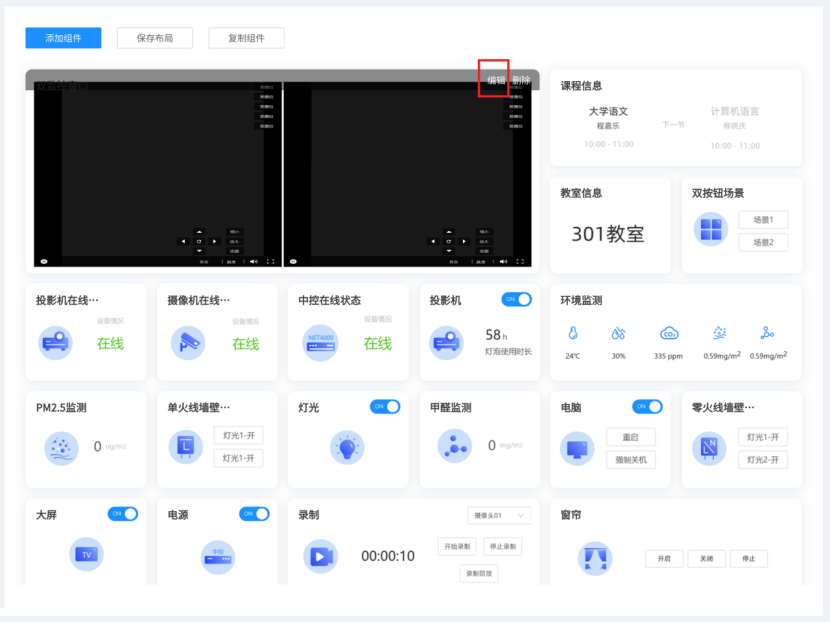Pan the right camera view down
830x622 pixels.
tap(449, 251)
